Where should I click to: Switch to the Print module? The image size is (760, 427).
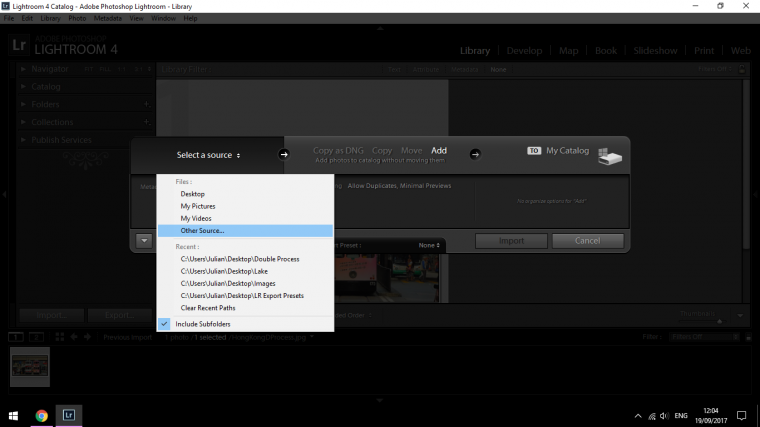click(704, 50)
